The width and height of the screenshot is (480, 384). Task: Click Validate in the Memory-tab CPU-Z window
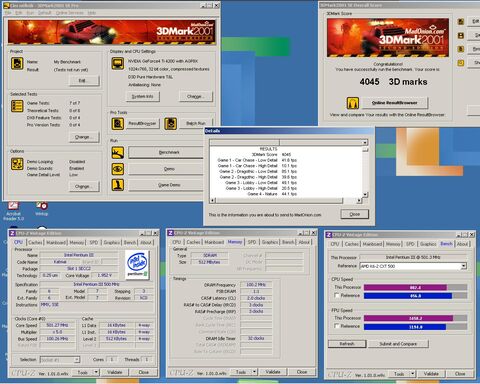[273, 372]
